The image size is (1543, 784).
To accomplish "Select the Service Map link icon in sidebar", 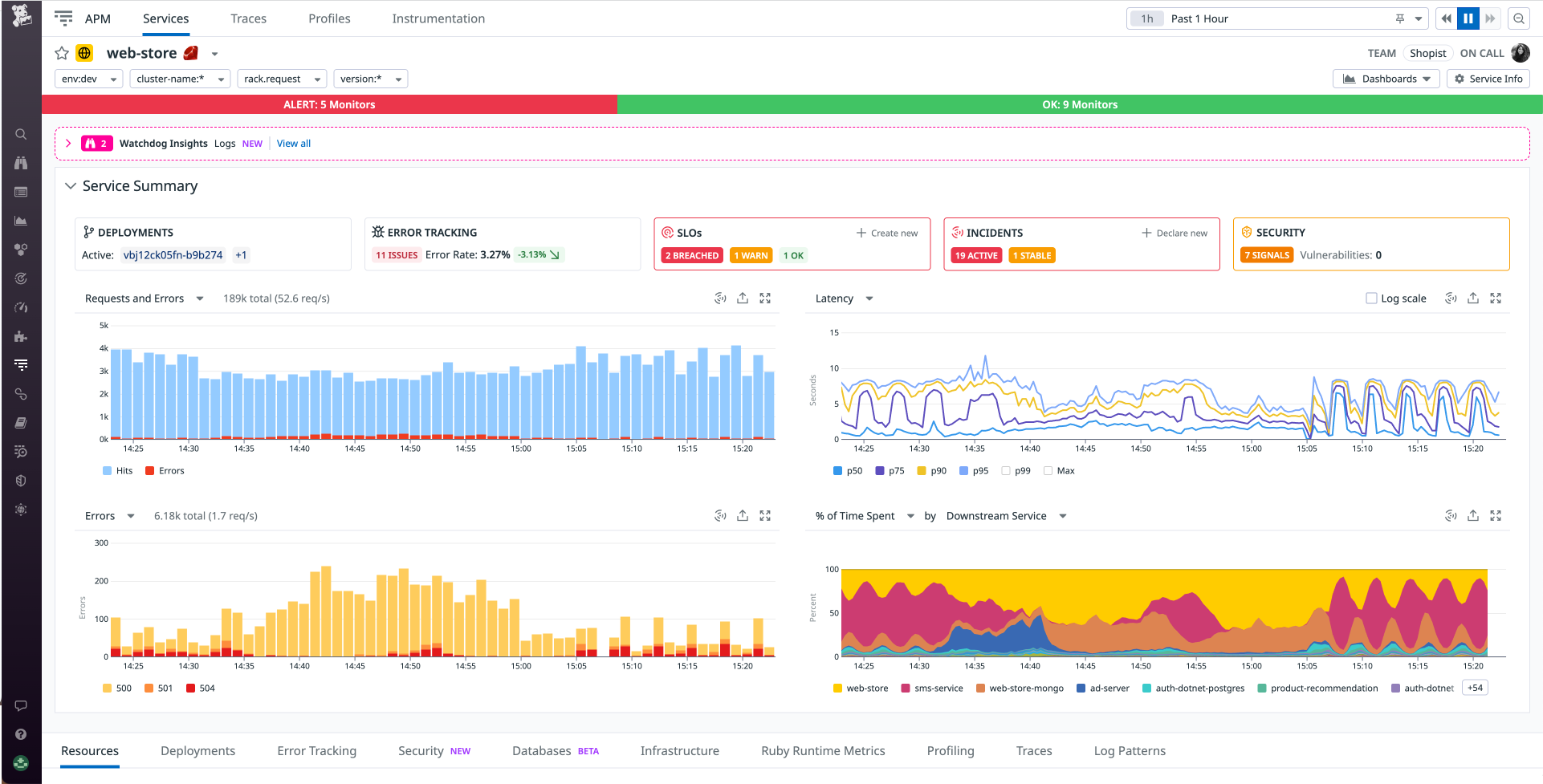I will click(x=21, y=394).
